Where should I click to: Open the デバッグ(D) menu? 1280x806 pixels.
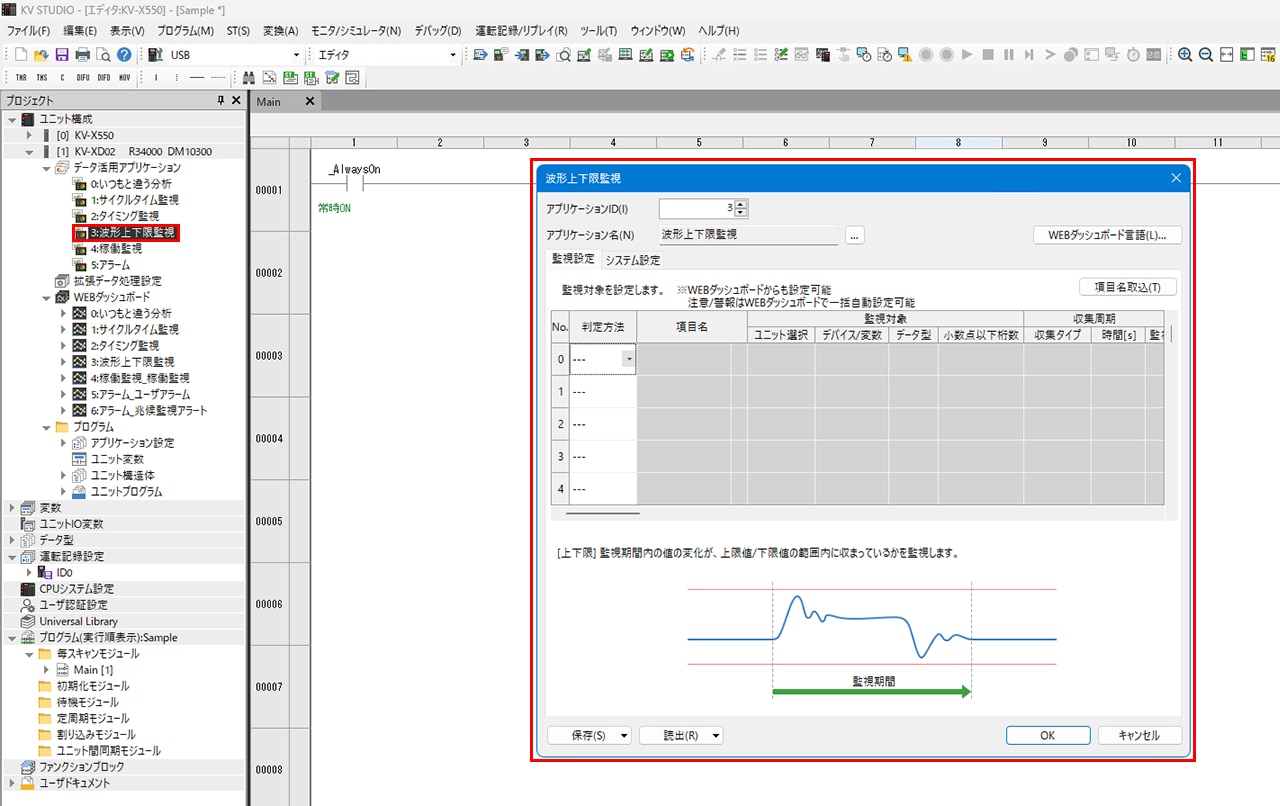pyautogui.click(x=437, y=31)
